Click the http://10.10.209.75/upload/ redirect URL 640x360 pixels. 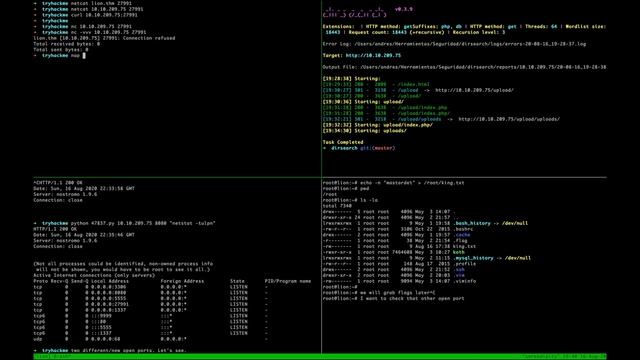coord(474,90)
